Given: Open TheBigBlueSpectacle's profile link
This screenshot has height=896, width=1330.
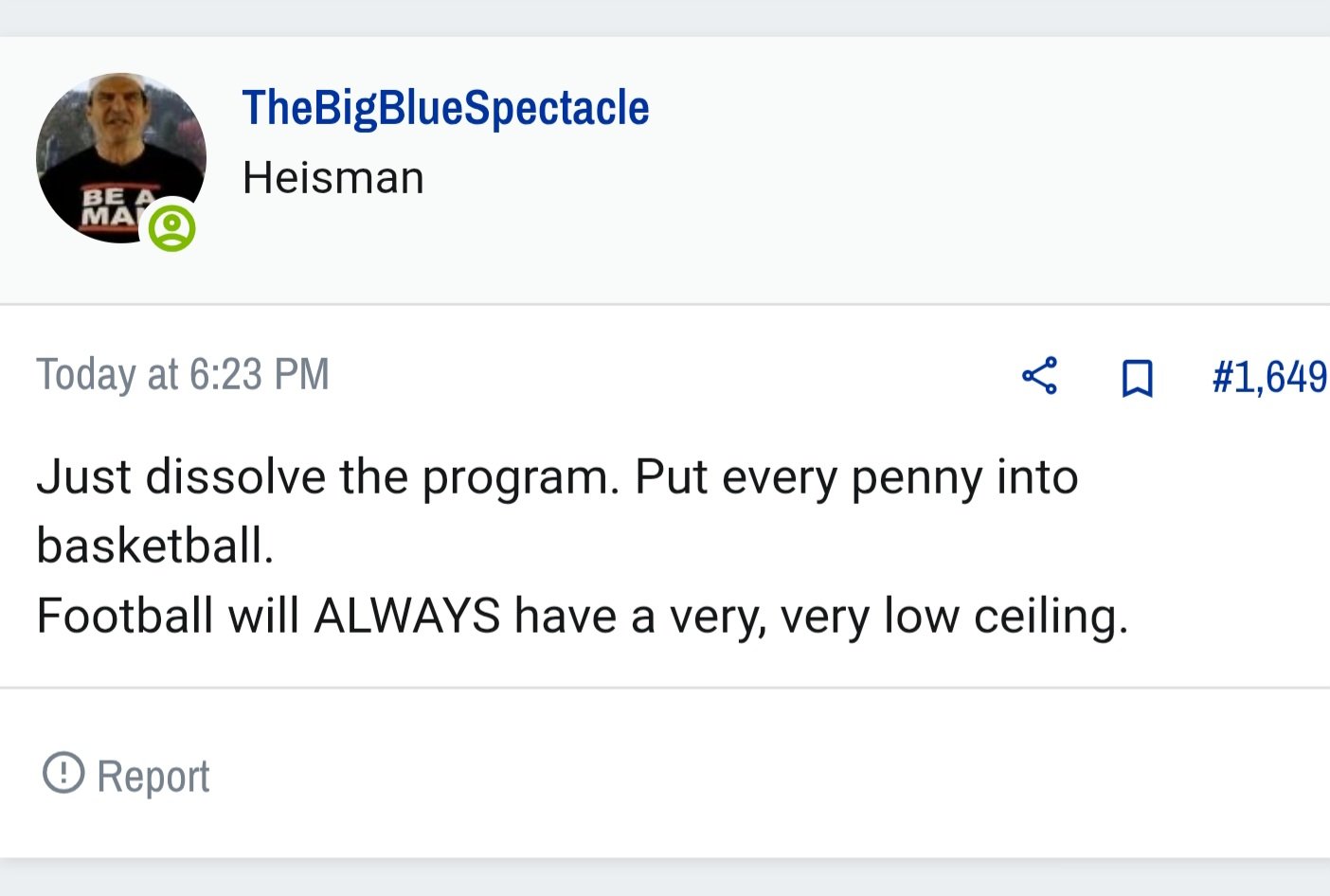Looking at the screenshot, I should [445, 108].
